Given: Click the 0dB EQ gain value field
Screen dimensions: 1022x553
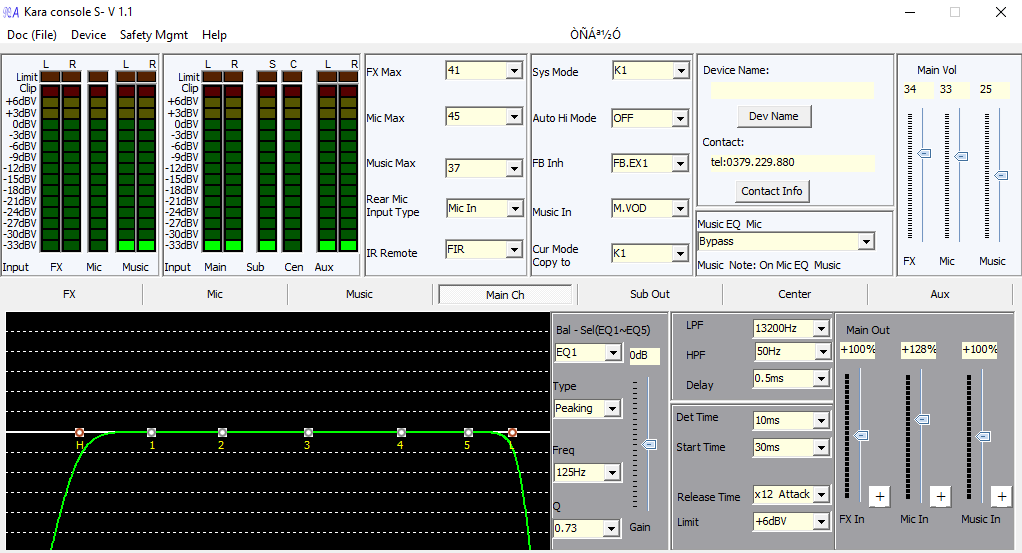Looking at the screenshot, I should point(644,356).
